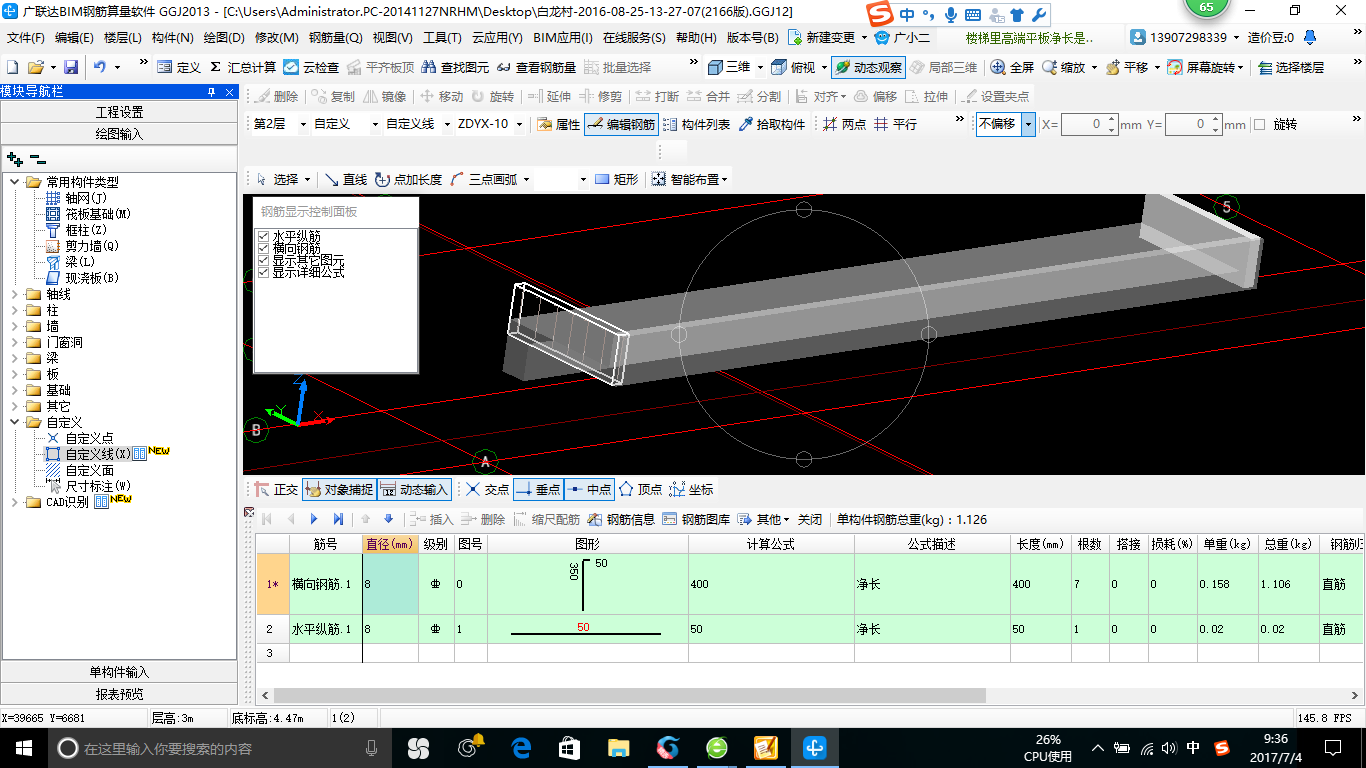Select 两点 two-point axis tool
1366x768 pixels.
coord(844,124)
